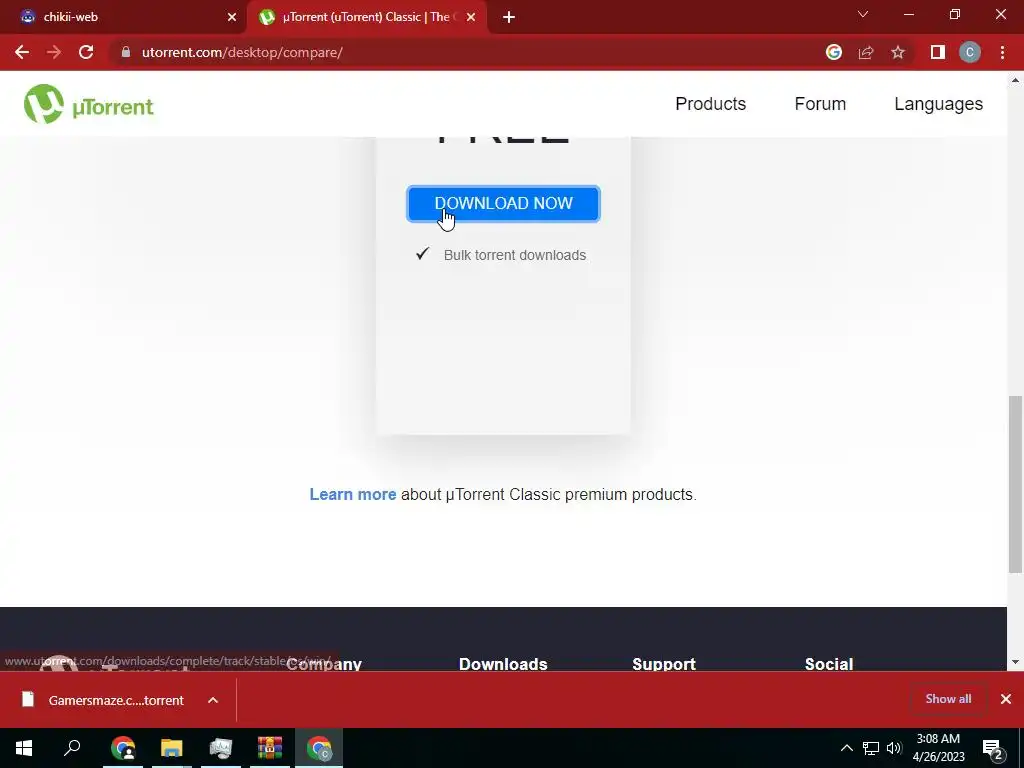
Task: Close the downloads bar
Action: point(1006,699)
